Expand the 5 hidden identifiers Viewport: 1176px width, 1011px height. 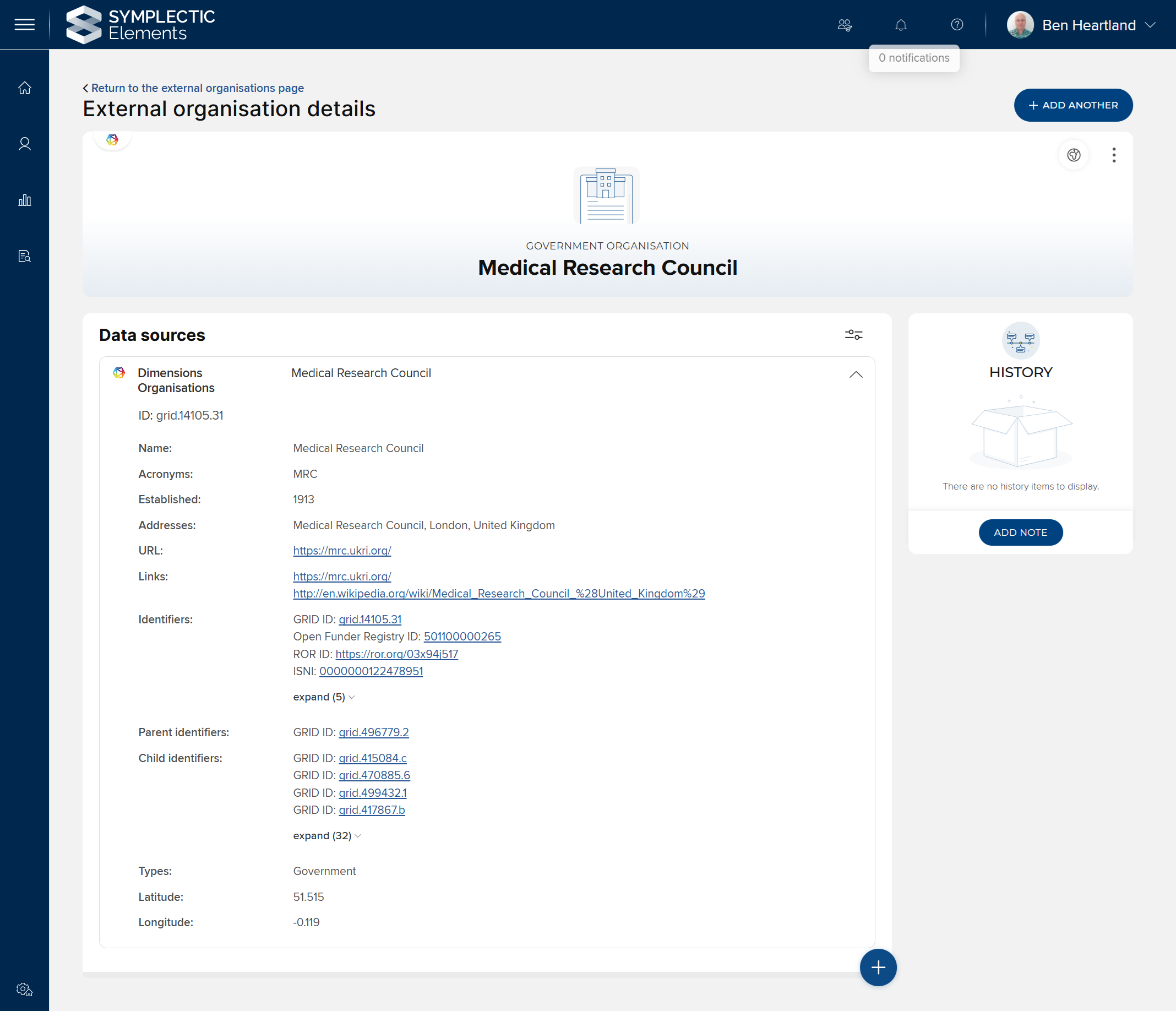click(324, 697)
